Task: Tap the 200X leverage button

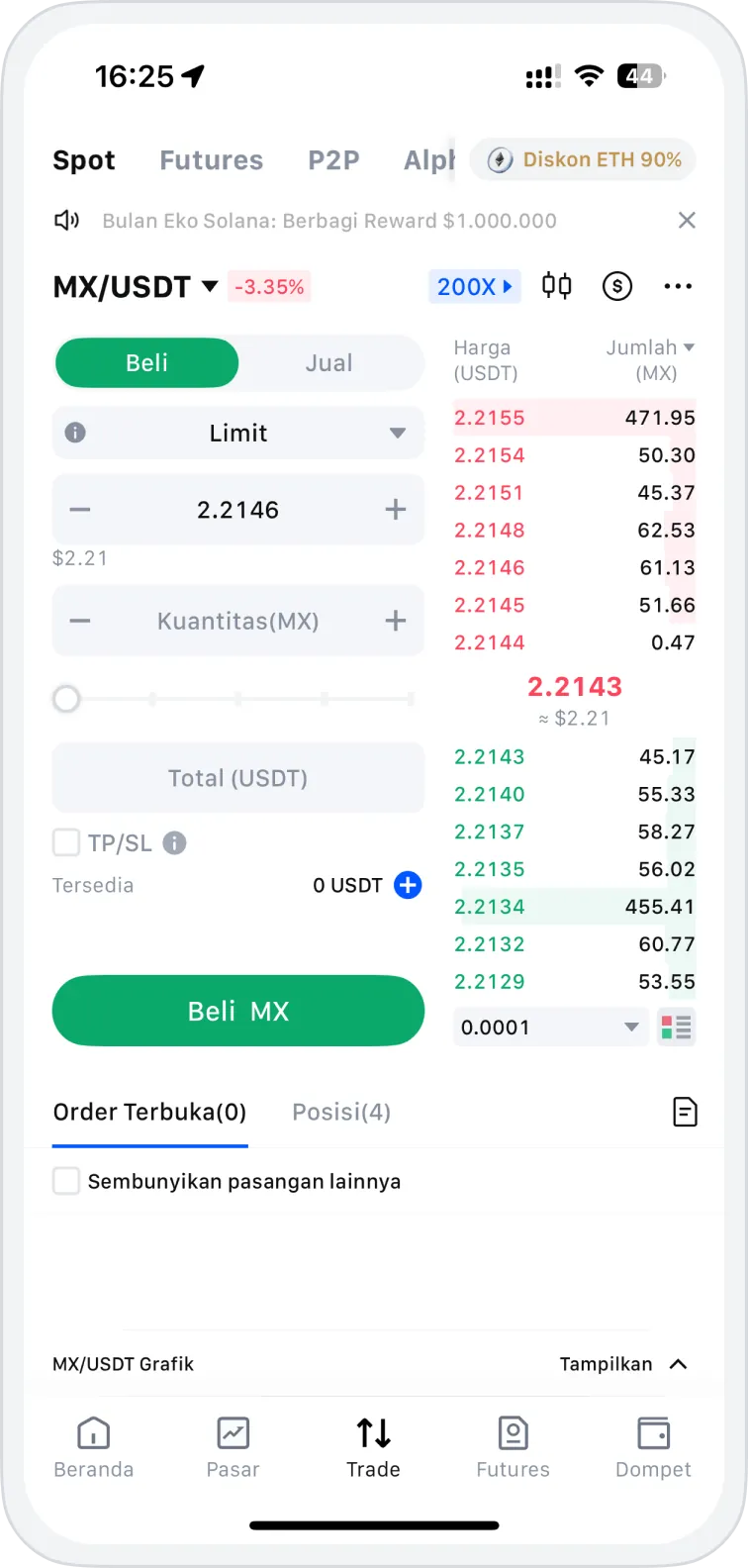Action: [x=475, y=286]
